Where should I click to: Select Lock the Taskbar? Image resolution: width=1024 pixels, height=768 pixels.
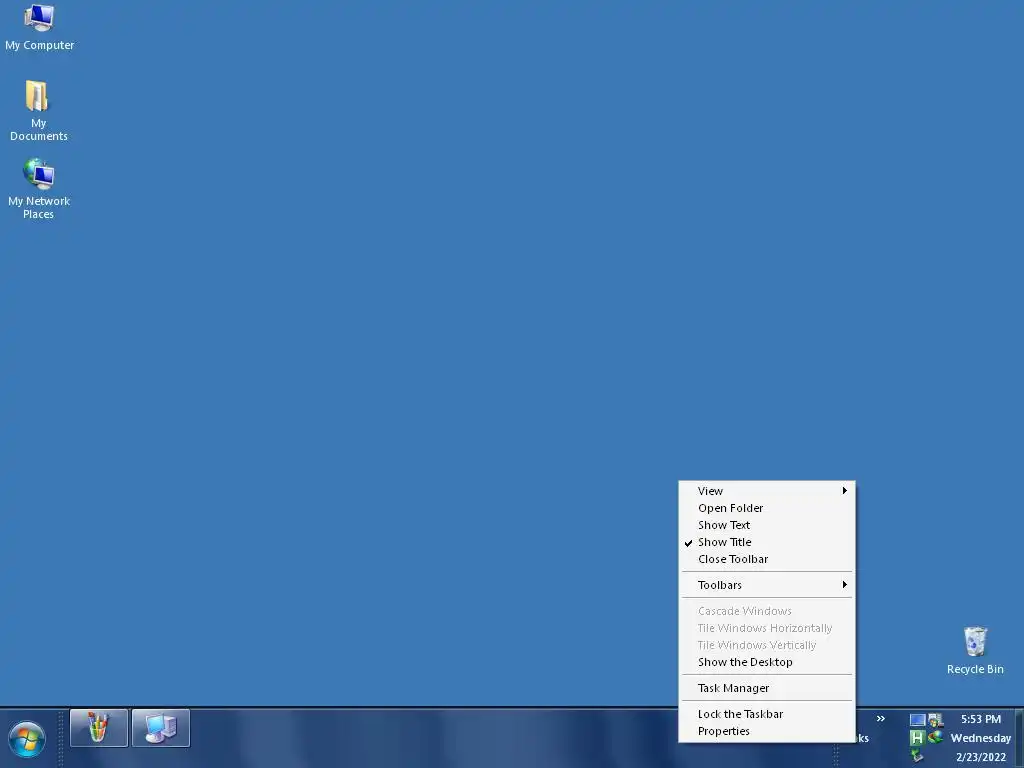767,714
